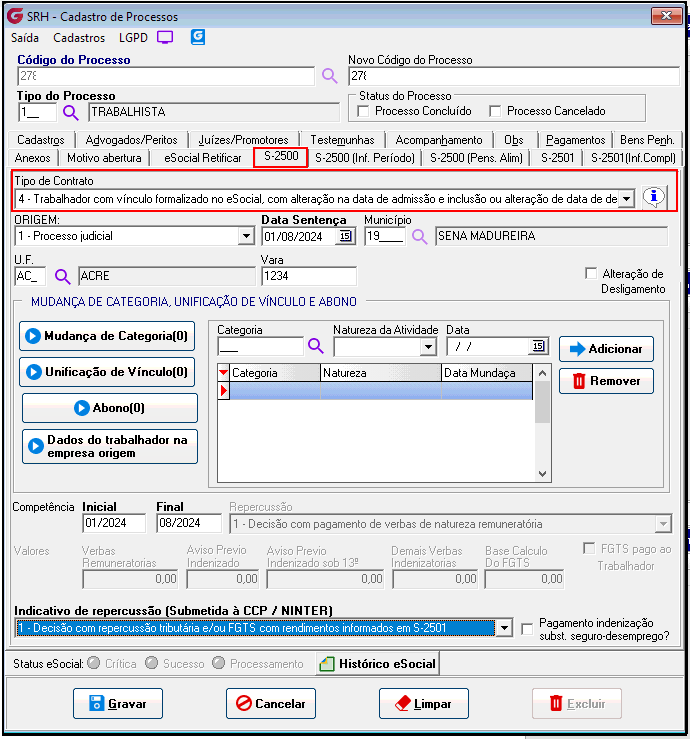Expand Natureza da Atividade dropdown
Viewport: 690px width, 739px height.
[427, 347]
